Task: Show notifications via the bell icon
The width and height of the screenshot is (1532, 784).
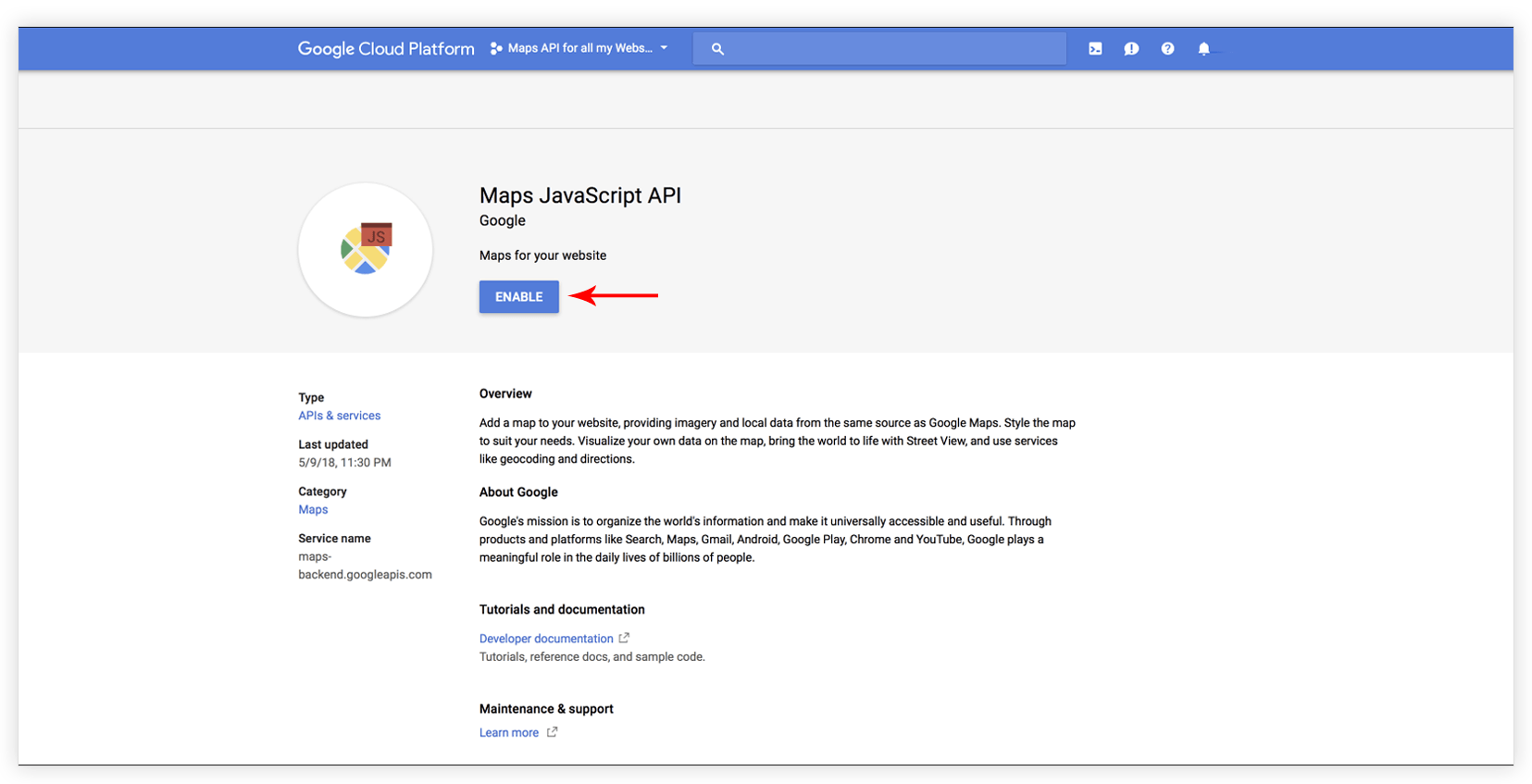Action: pyautogui.click(x=1203, y=49)
